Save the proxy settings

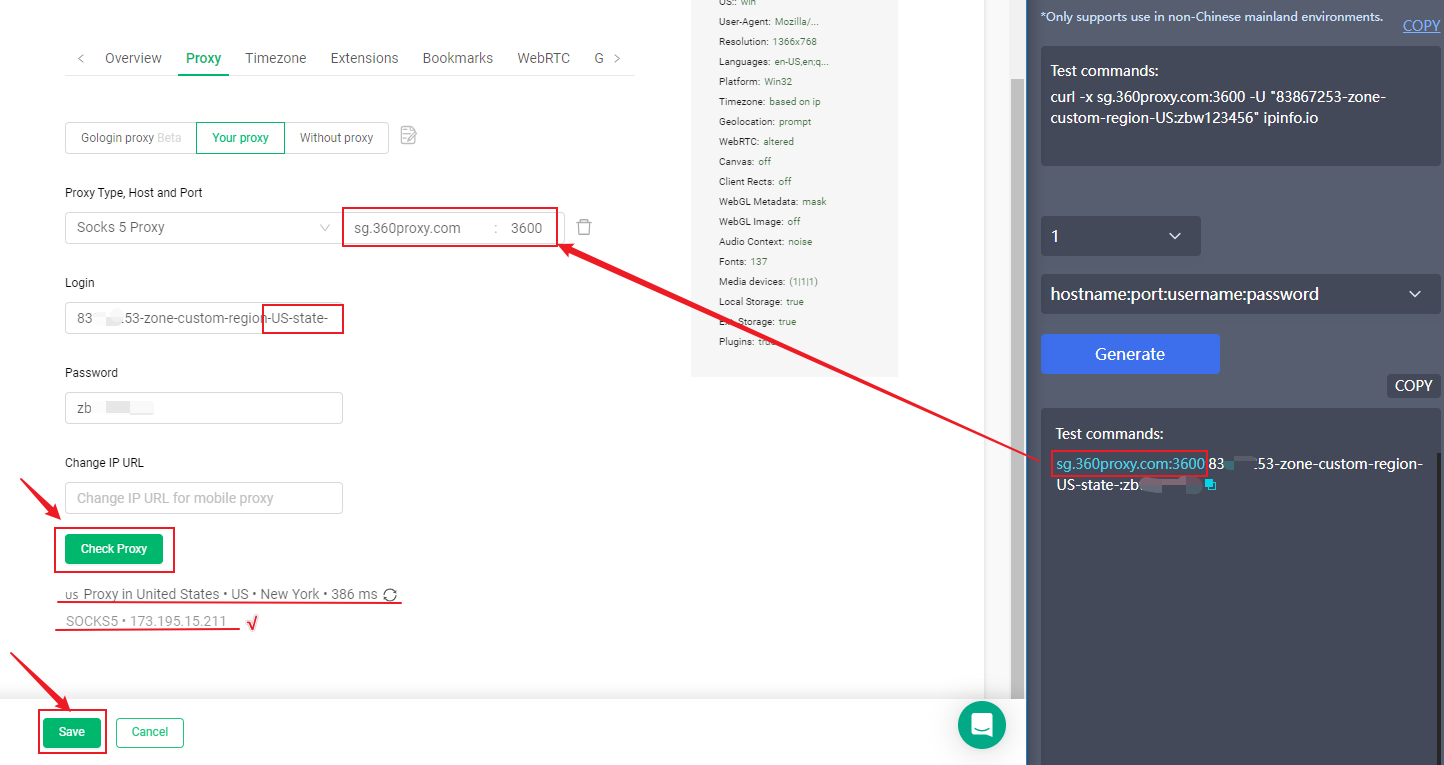72,732
